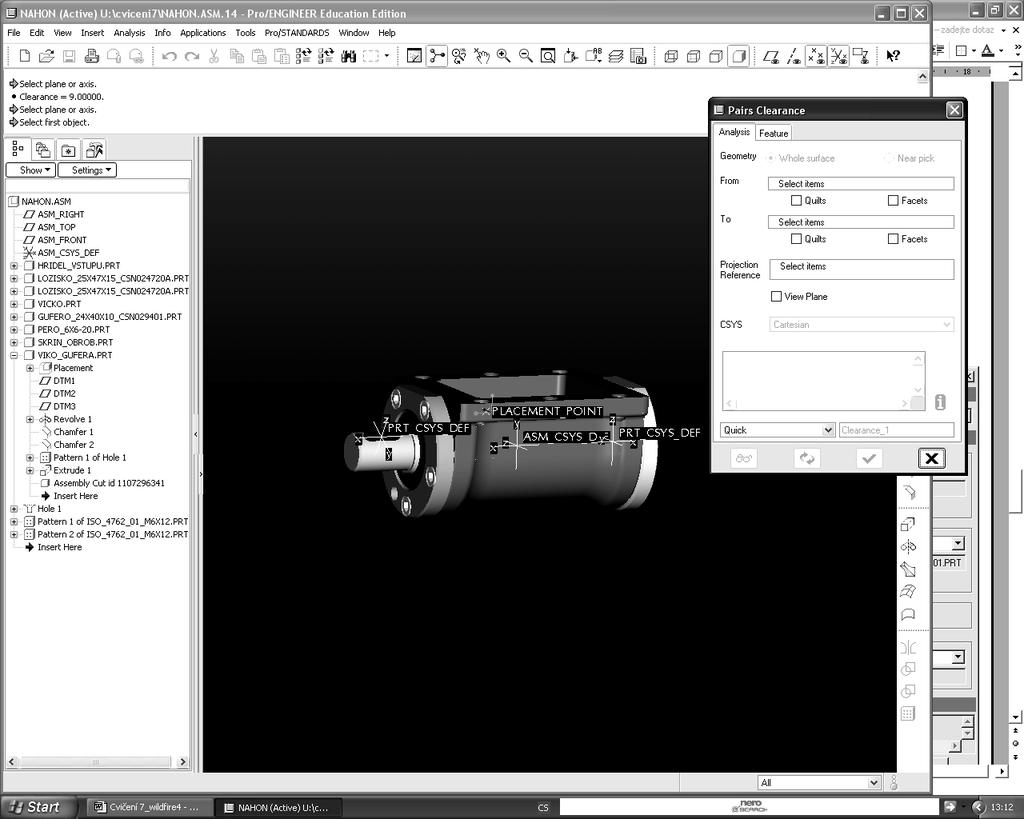Viewport: 1024px width, 819px height.
Task: Check the Quilts box under From
Action: click(x=796, y=201)
